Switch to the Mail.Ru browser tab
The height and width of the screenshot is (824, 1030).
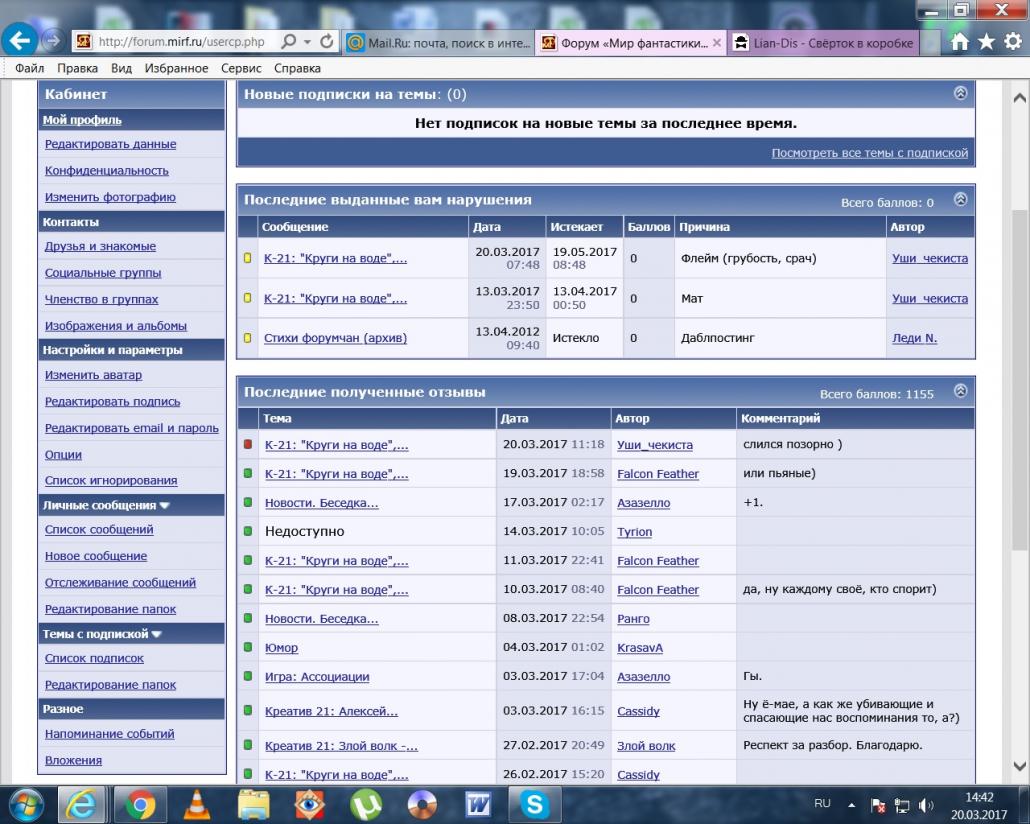pos(436,43)
